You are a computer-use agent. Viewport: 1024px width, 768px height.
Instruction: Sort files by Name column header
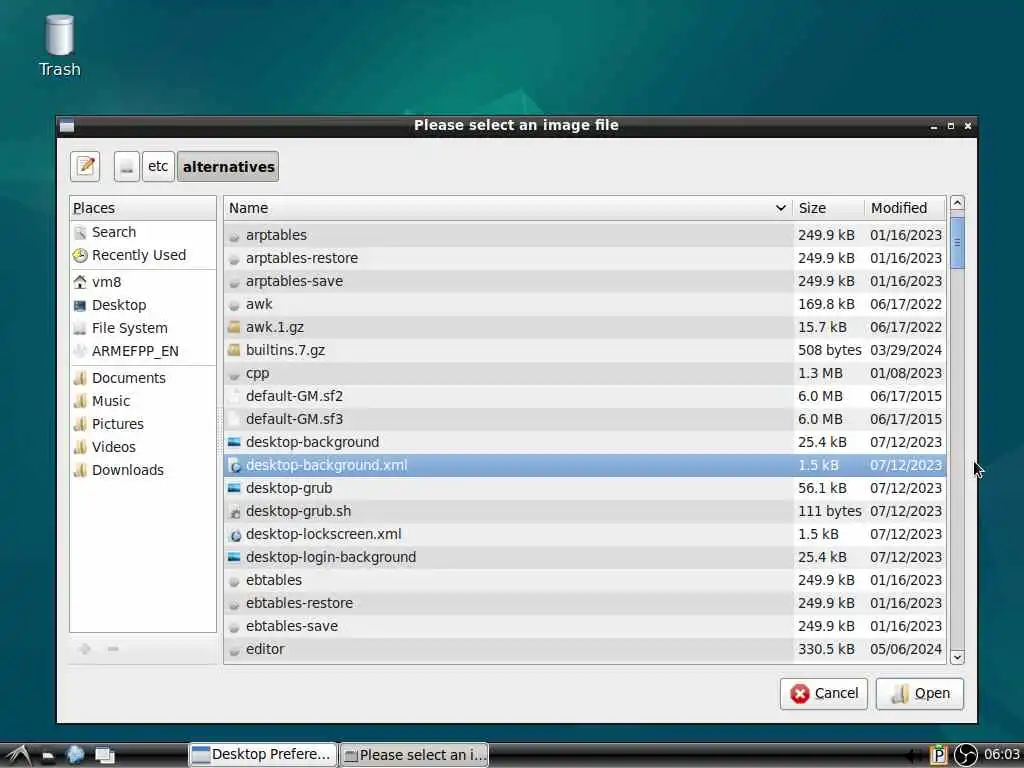[x=508, y=208]
